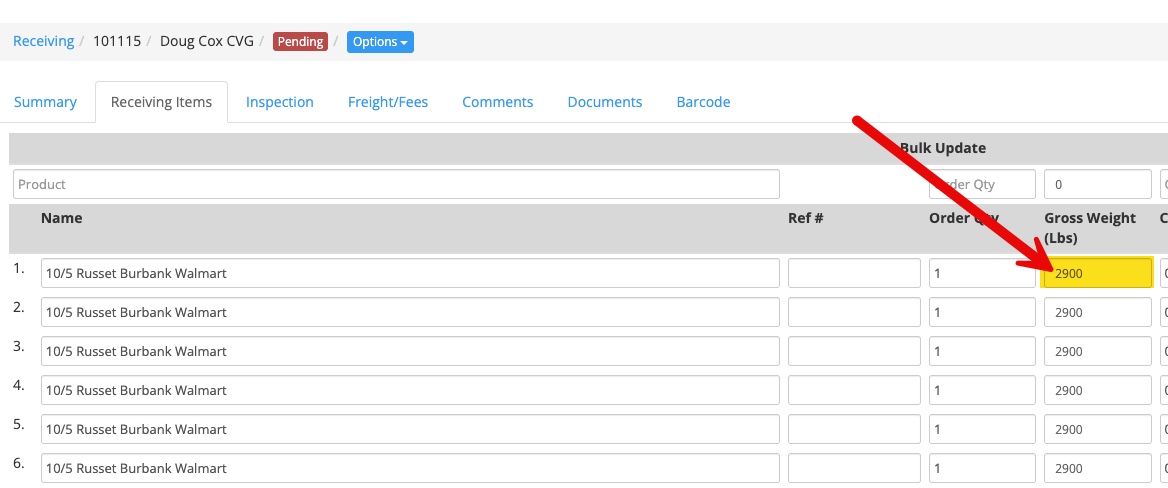The width and height of the screenshot is (1168, 488).
Task: Click the Gross Weight field in row 4
Action: pyautogui.click(x=1097, y=390)
